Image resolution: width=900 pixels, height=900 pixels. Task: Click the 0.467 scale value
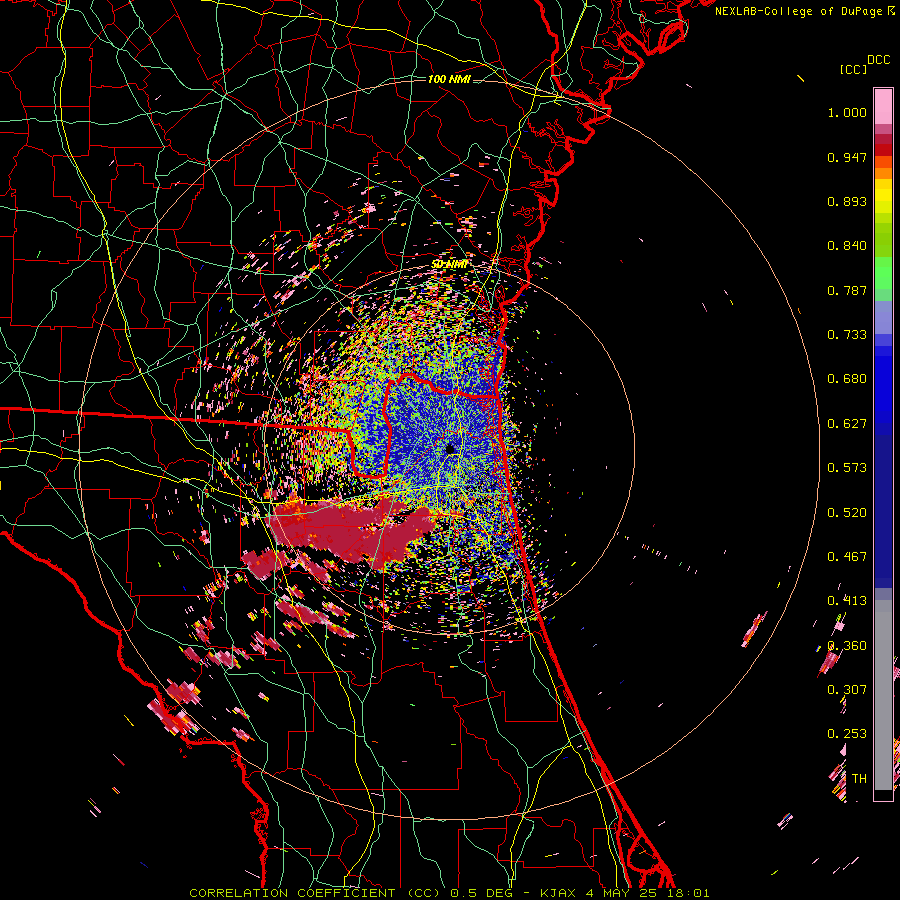coord(847,557)
